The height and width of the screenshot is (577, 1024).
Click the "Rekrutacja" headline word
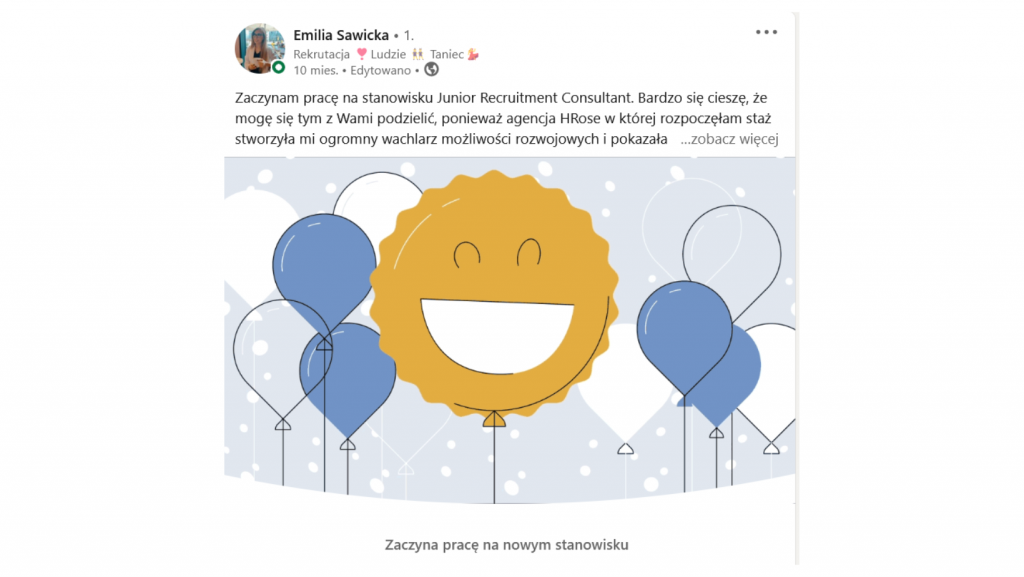pyautogui.click(x=321, y=54)
